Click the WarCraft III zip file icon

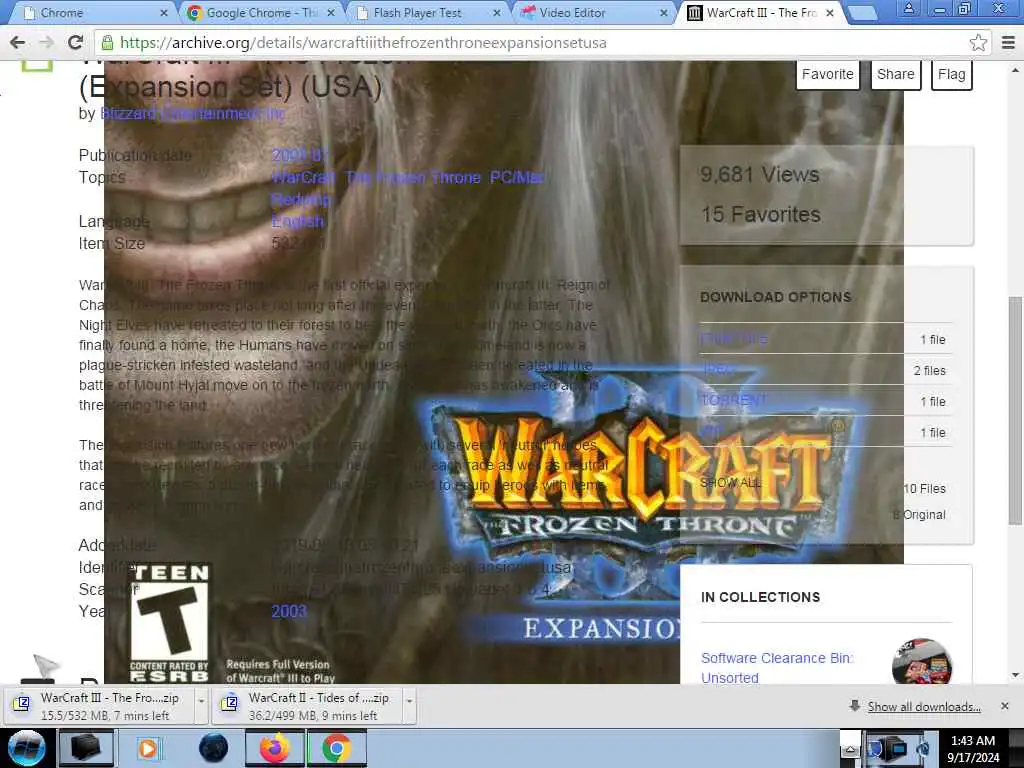22,703
